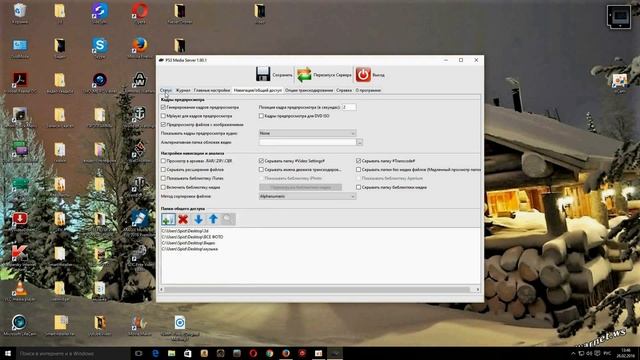Screen dimensions: 640x360
Task: Open audio thumbnails dropdown showing None
Action: click(x=307, y=133)
